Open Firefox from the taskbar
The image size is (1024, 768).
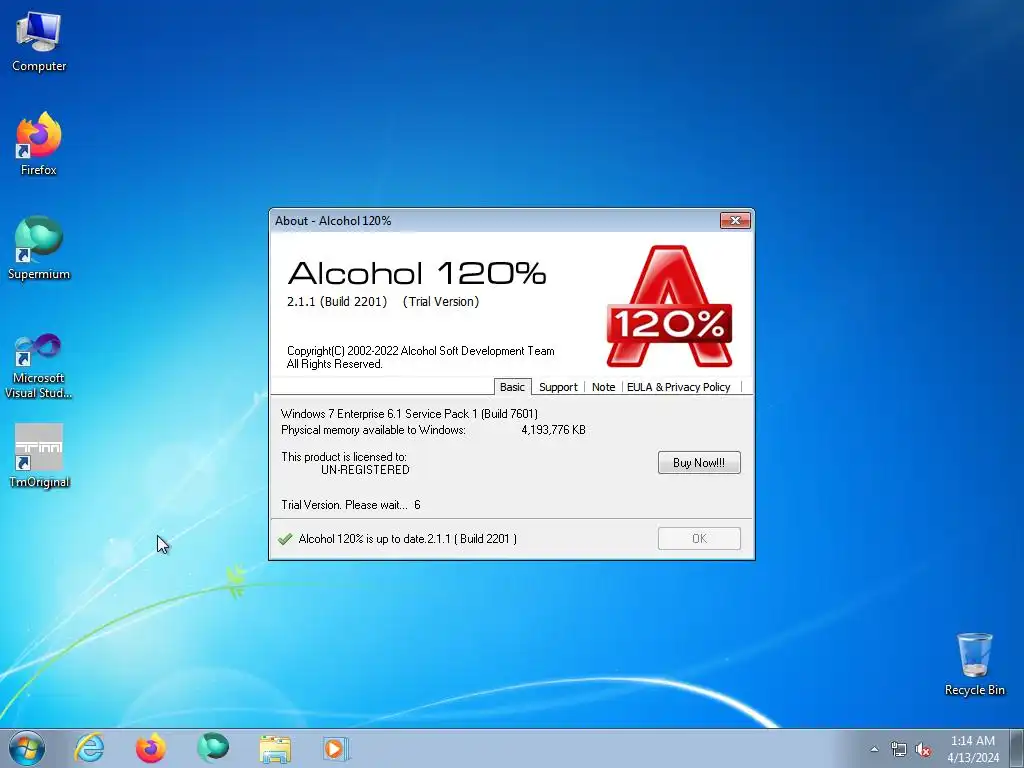(151, 748)
